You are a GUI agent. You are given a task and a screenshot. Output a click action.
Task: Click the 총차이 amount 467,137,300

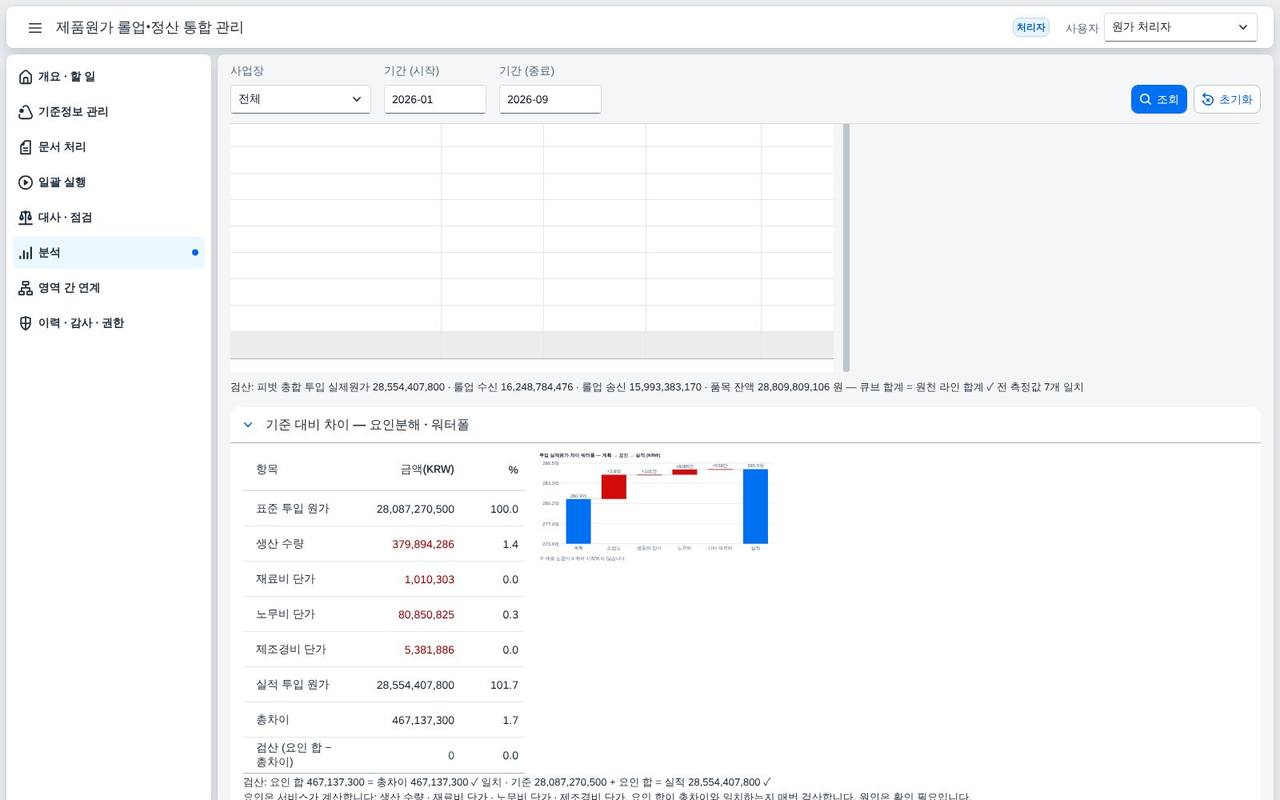[x=423, y=720]
